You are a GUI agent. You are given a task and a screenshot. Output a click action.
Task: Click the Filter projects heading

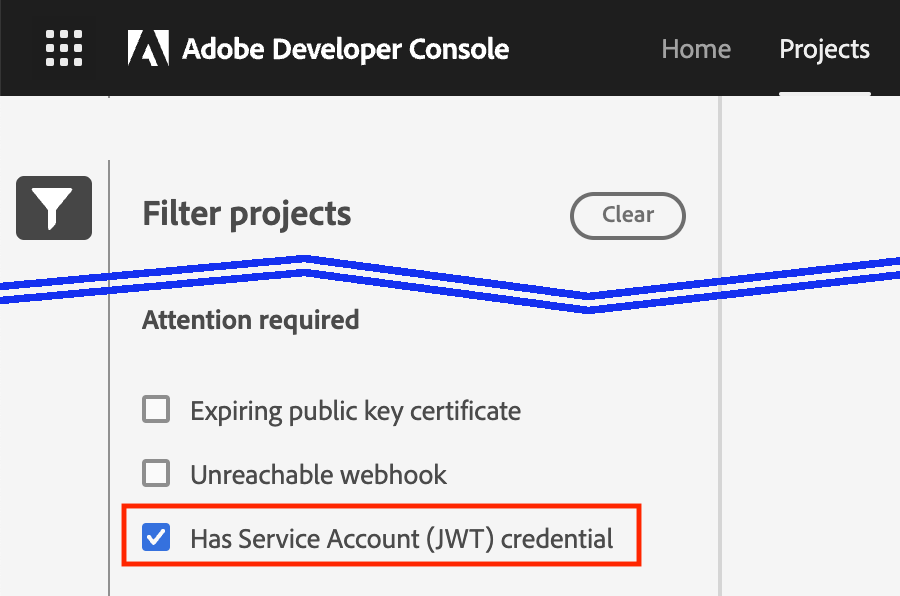pos(246,214)
